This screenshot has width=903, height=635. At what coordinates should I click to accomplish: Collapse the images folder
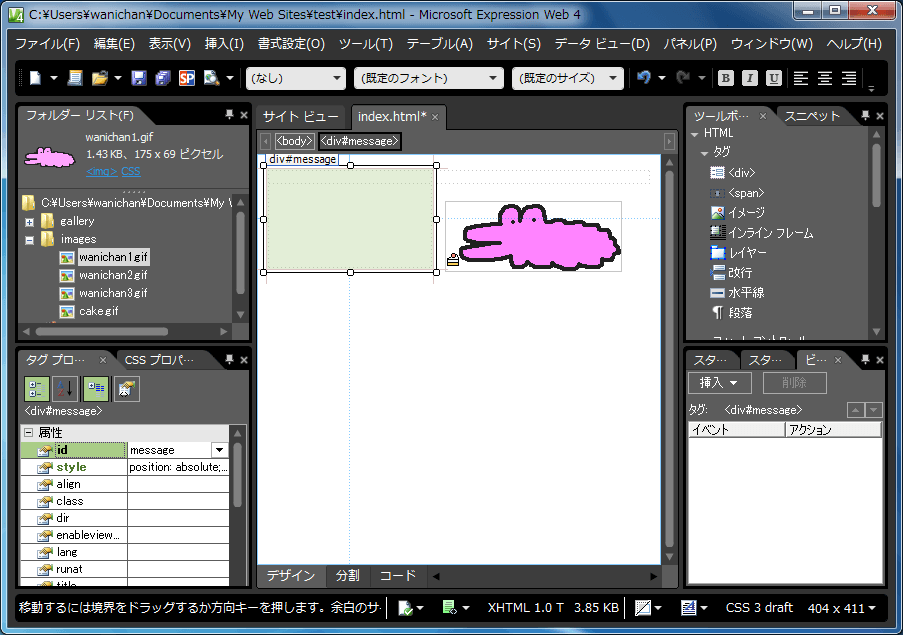pyautogui.click(x=29, y=240)
